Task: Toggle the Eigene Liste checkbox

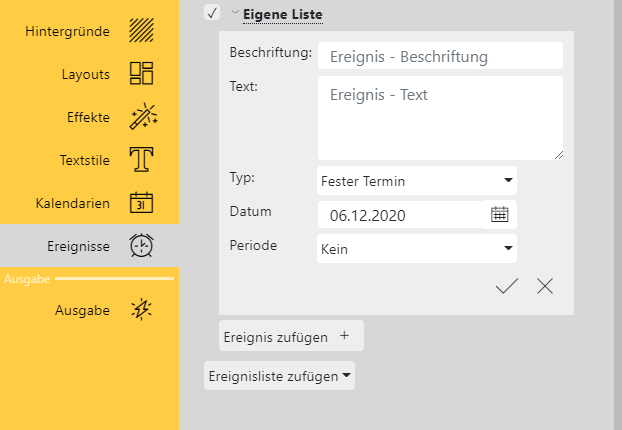Action: (212, 13)
